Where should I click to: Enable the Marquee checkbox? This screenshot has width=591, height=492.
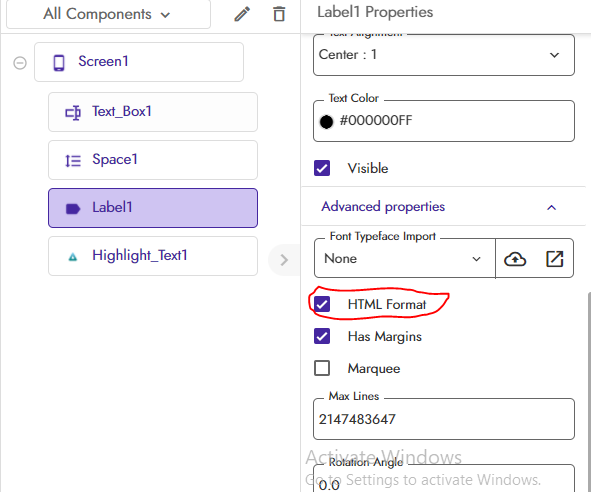pos(322,368)
